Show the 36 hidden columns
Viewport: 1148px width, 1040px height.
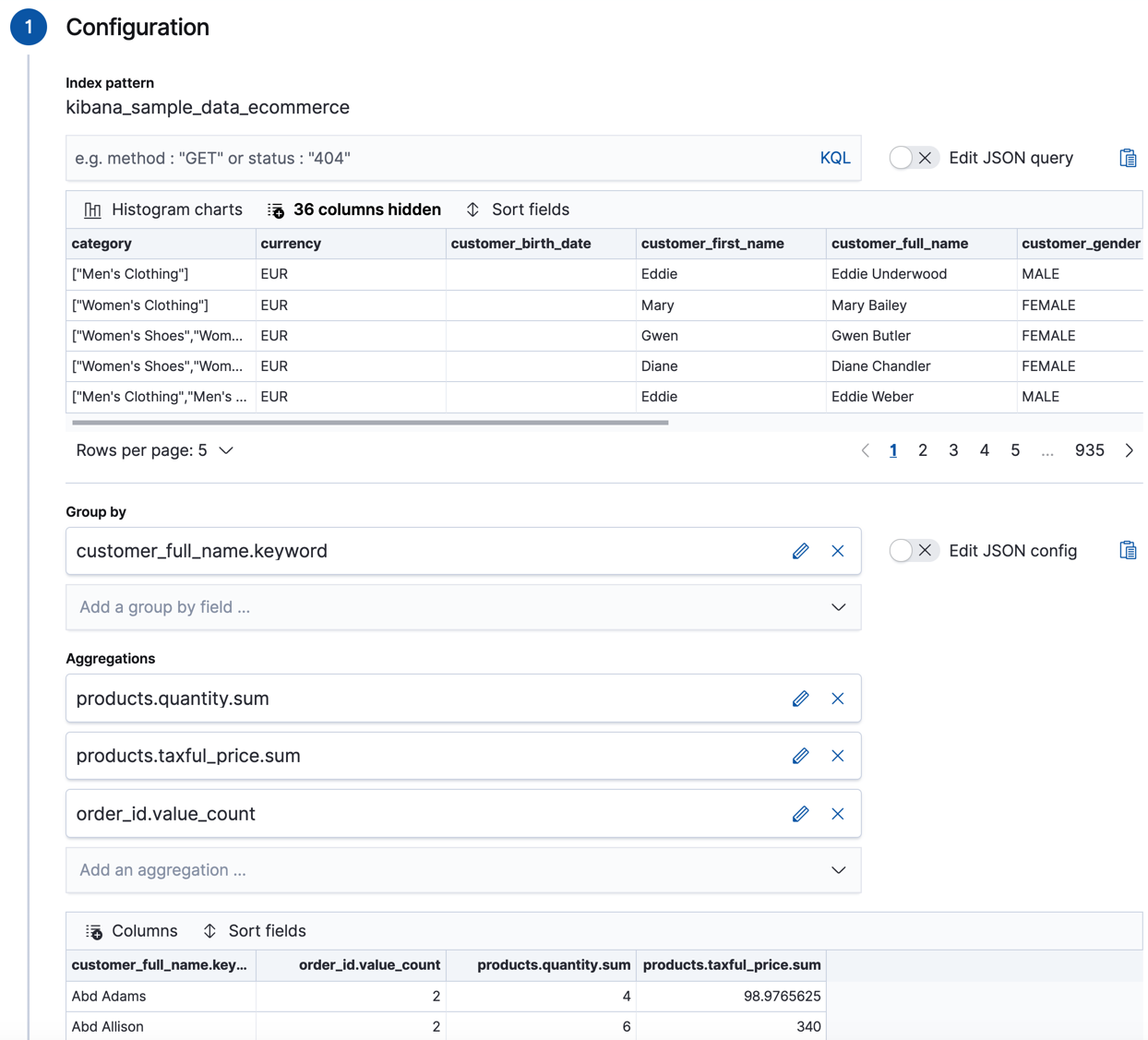pyautogui.click(x=353, y=209)
